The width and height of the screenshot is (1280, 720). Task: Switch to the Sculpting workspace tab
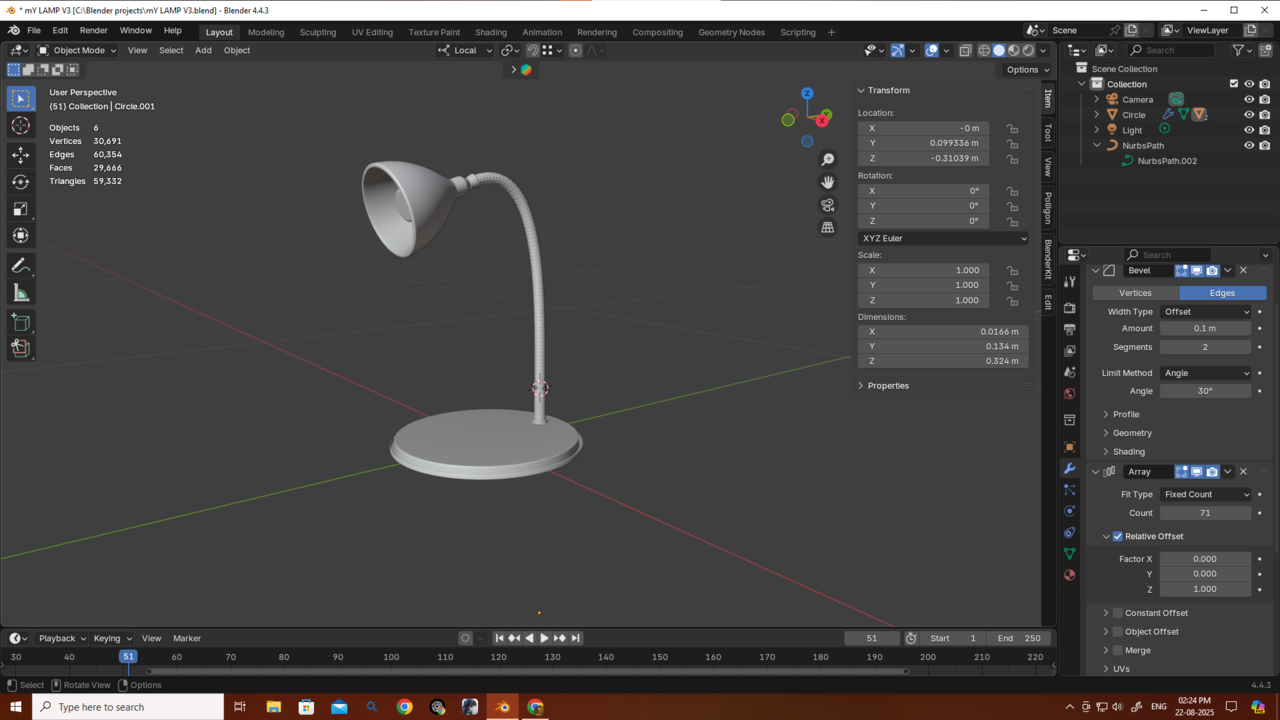coord(318,32)
